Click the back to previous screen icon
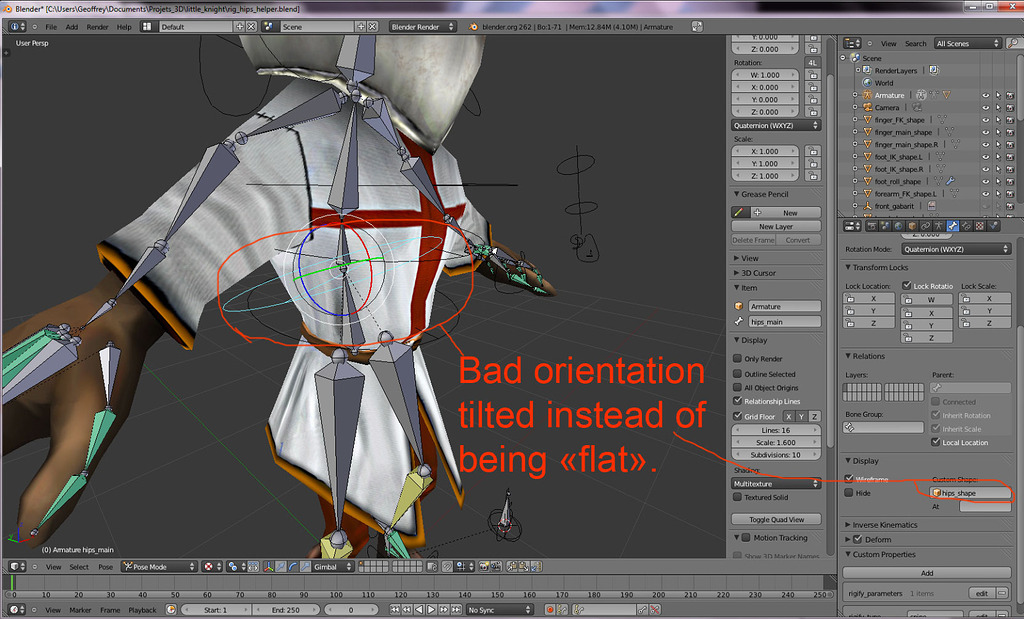1024x619 pixels. pyautogui.click(x=697, y=27)
